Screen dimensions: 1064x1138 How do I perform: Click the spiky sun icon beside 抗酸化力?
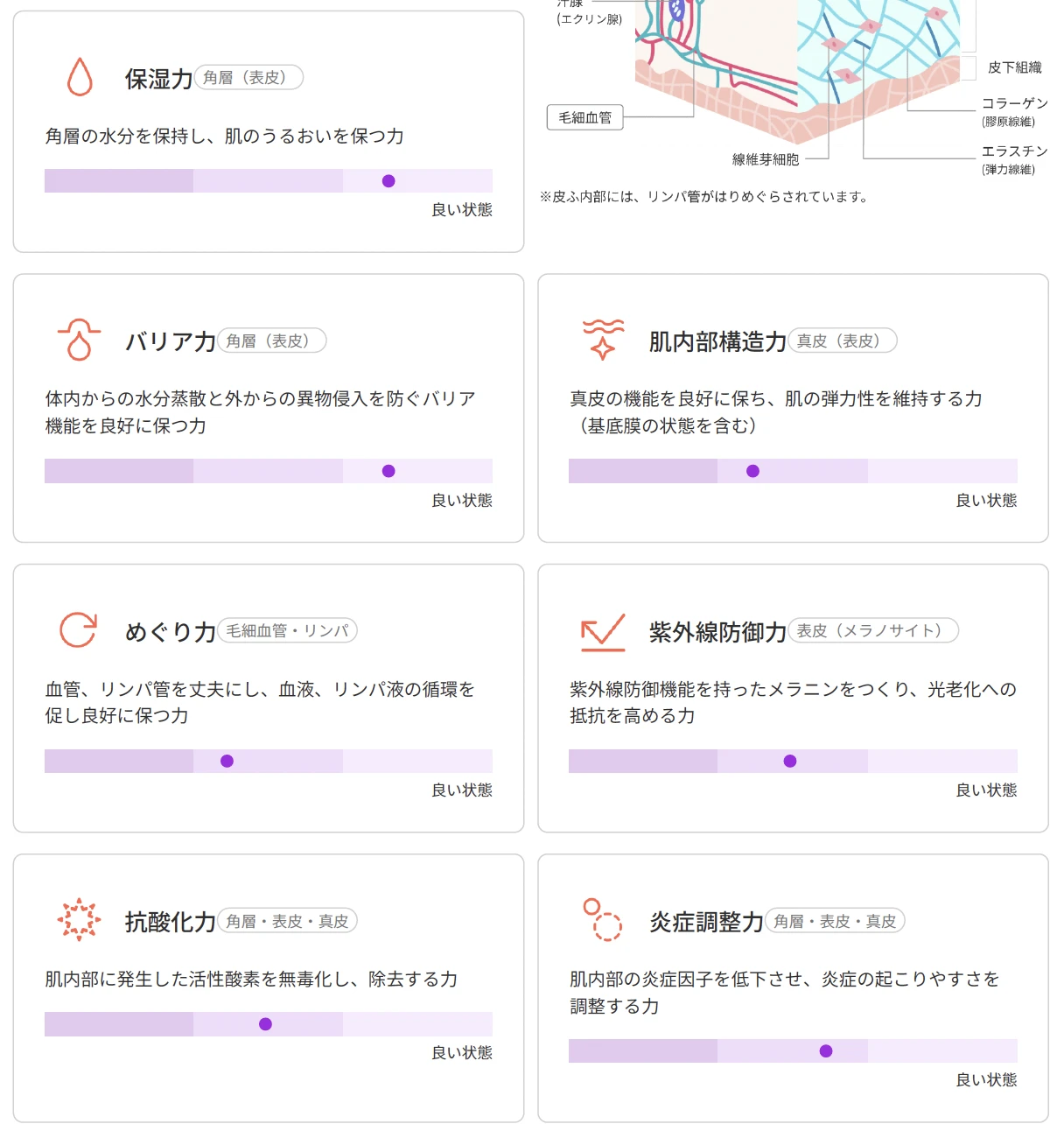(x=79, y=920)
